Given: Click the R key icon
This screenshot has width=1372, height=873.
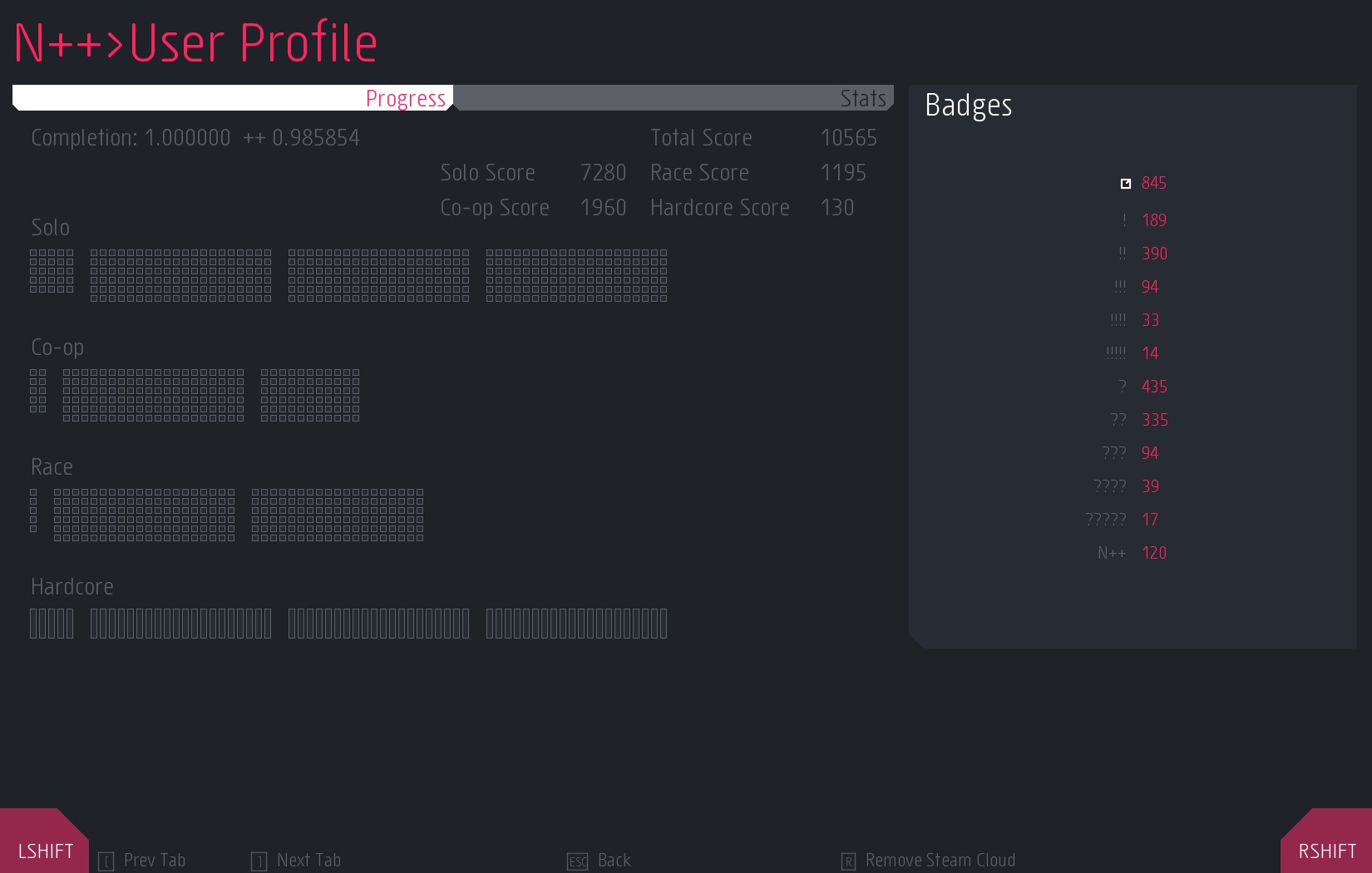Looking at the screenshot, I should 849,861.
